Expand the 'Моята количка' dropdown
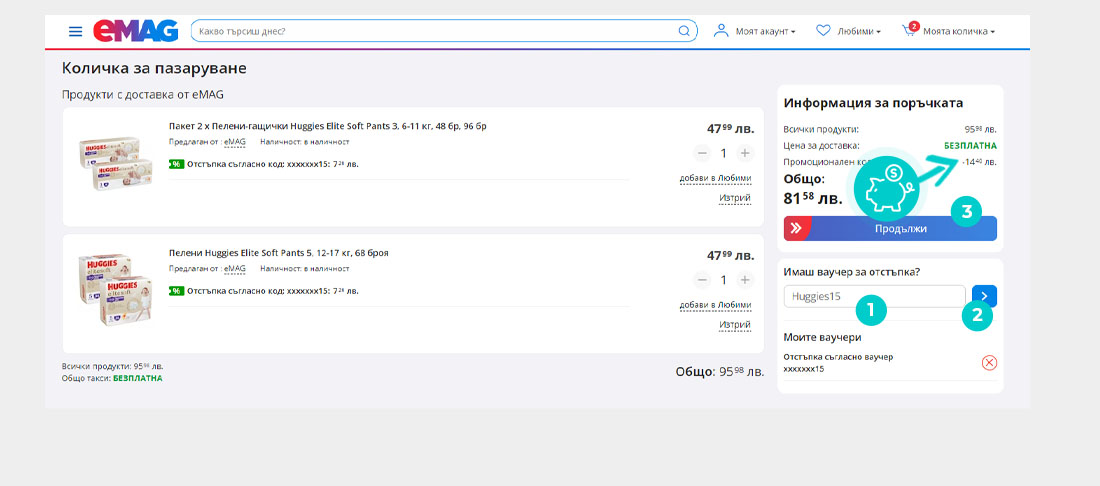 pos(959,32)
